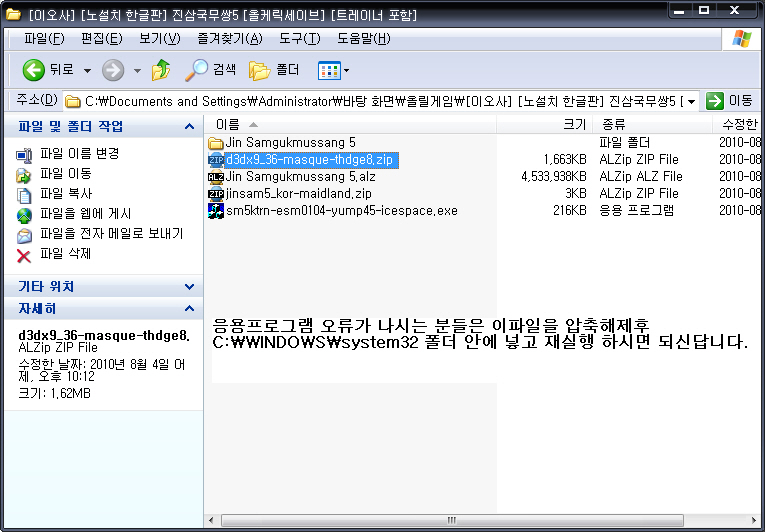Screen dimensions: 765x532
Task: Open the 편집(E) menu
Action: coord(101,39)
